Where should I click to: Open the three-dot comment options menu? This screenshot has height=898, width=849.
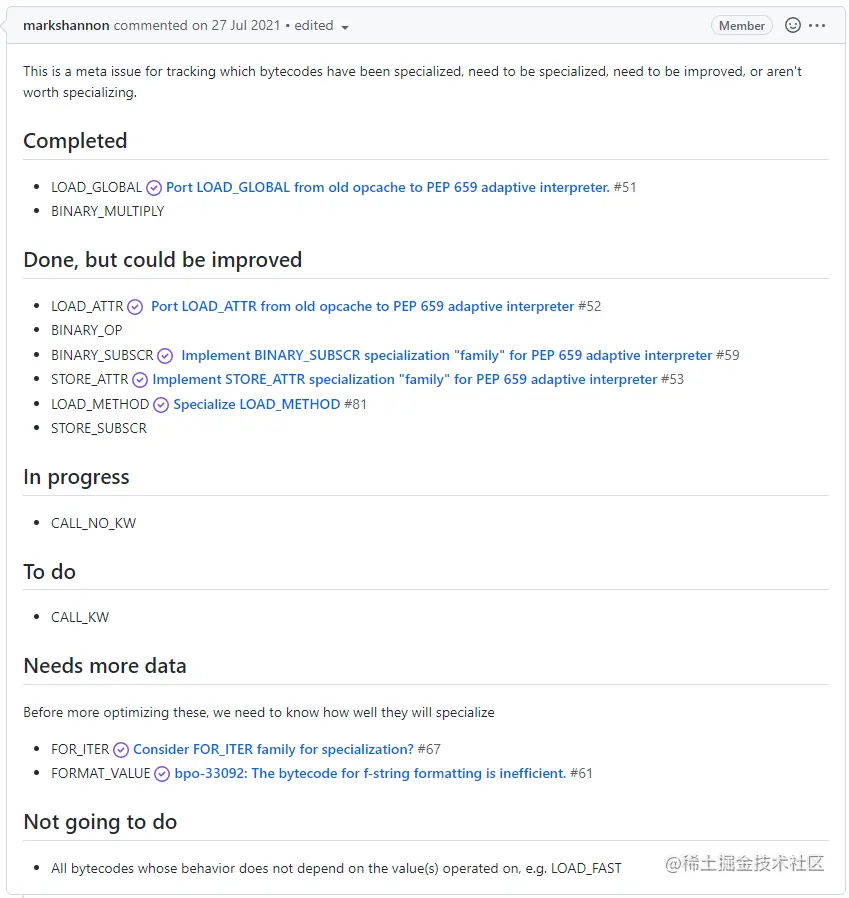point(817,25)
